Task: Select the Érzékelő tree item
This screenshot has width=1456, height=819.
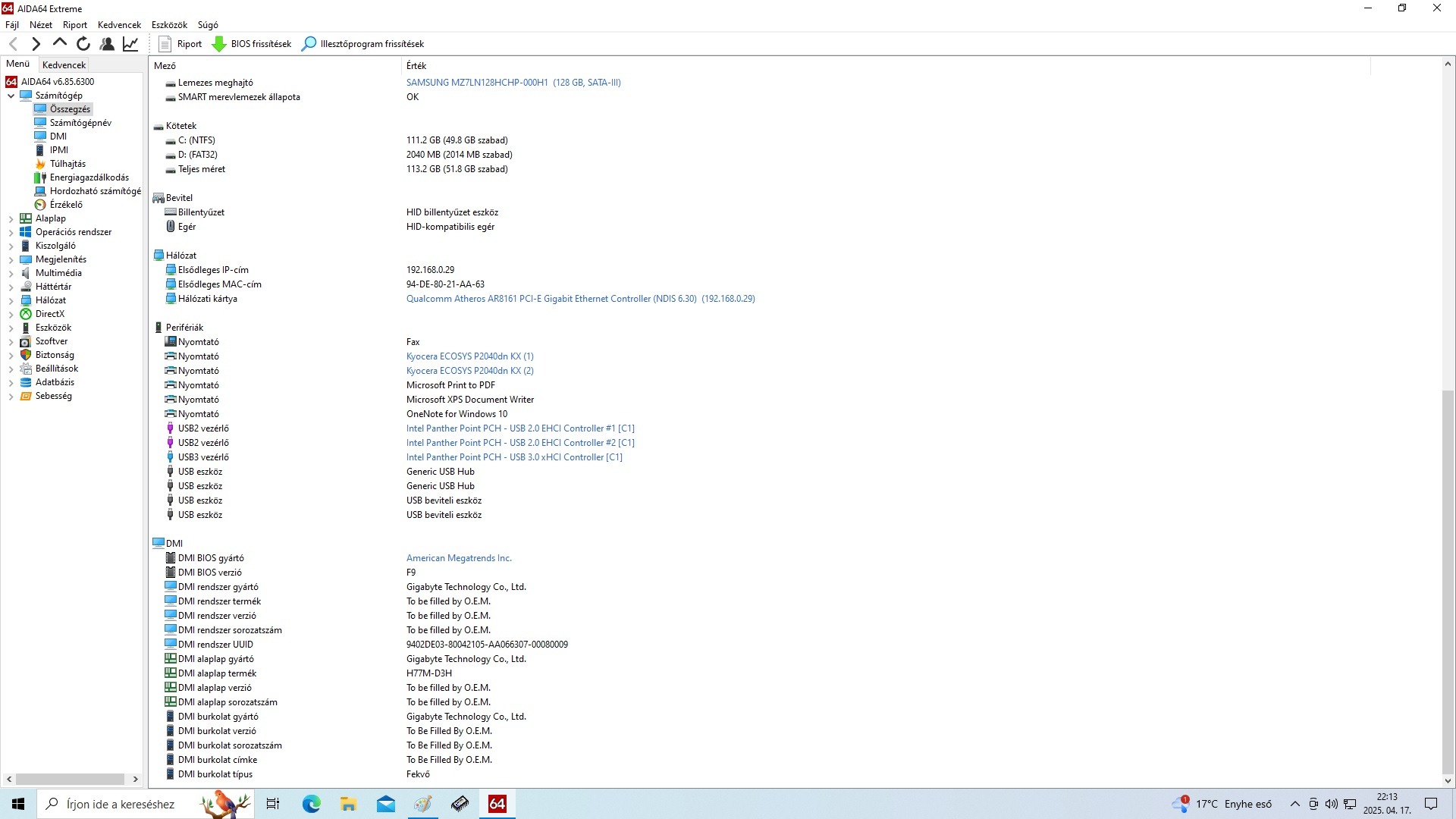Action: [x=66, y=205]
